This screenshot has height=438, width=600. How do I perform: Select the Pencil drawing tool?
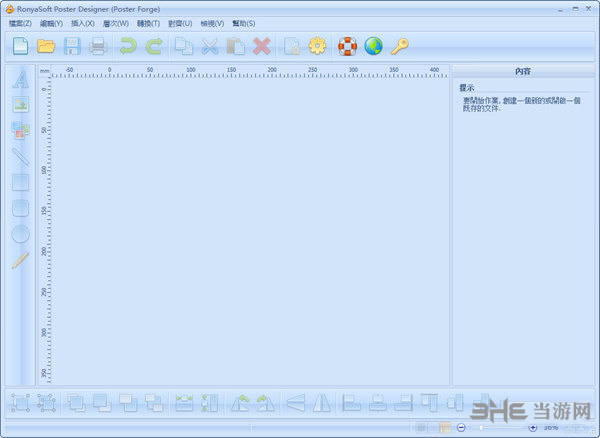tap(20, 260)
